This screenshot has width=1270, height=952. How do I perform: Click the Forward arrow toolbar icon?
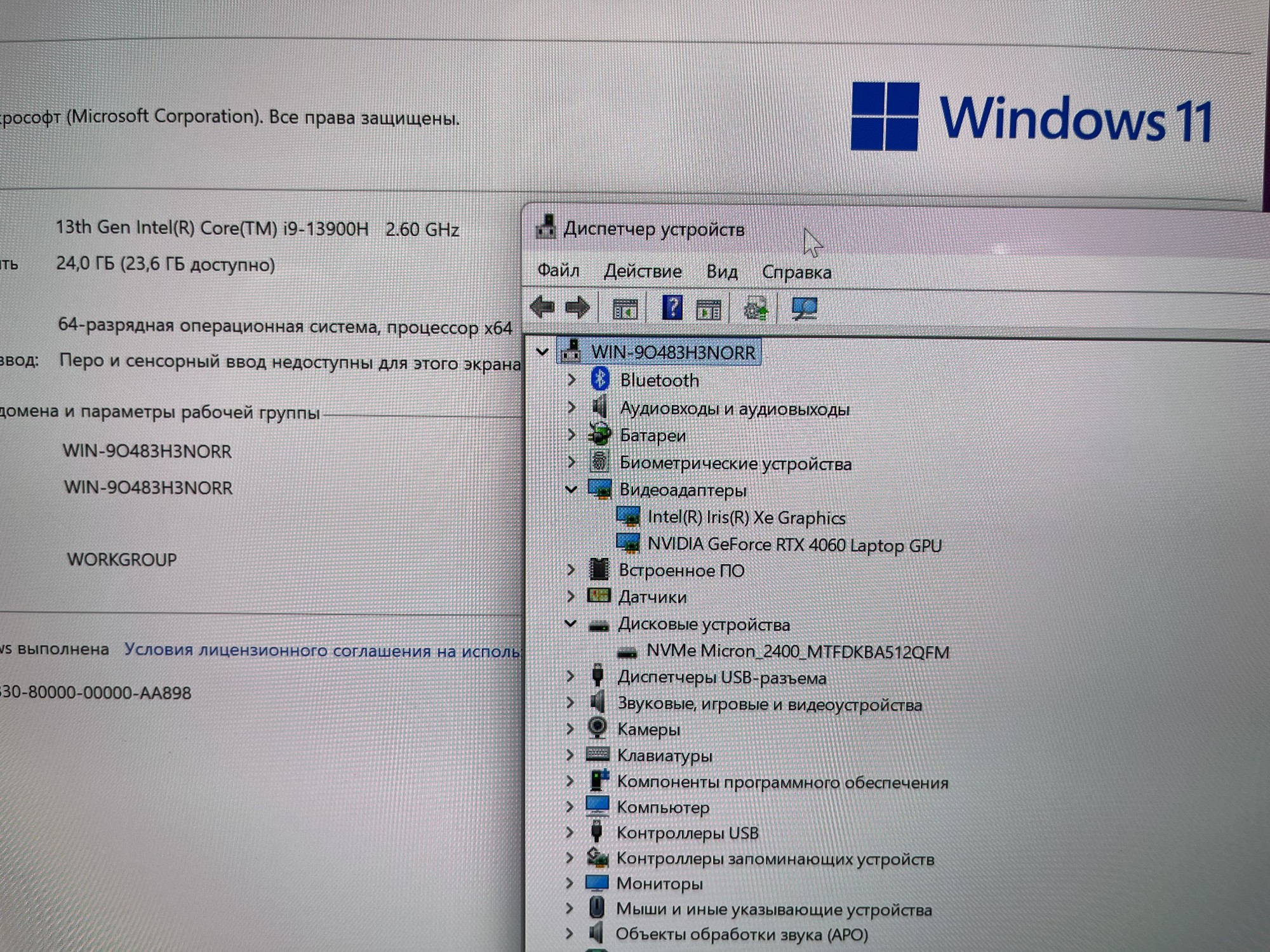[577, 308]
